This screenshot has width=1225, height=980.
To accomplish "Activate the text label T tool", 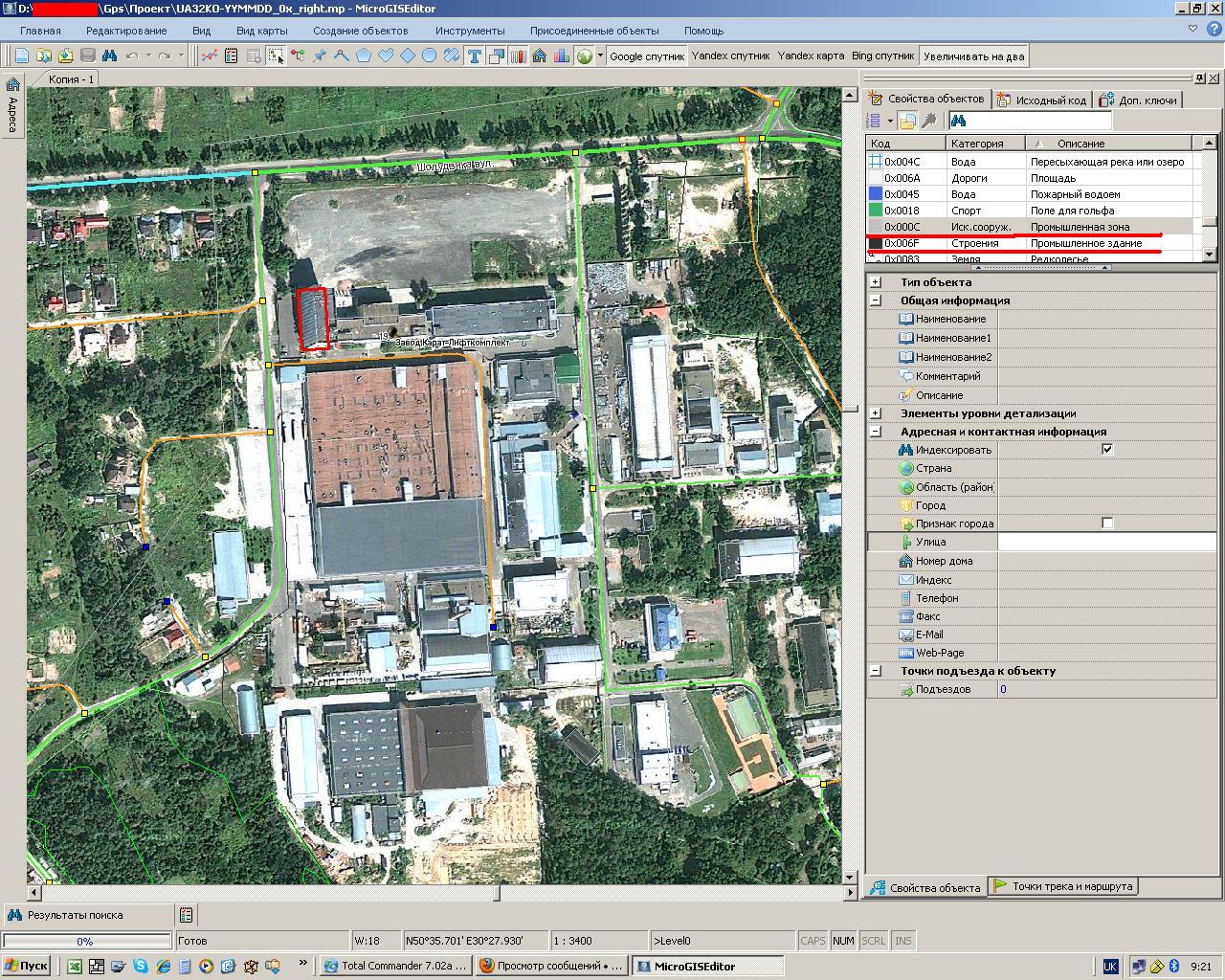I will [474, 56].
